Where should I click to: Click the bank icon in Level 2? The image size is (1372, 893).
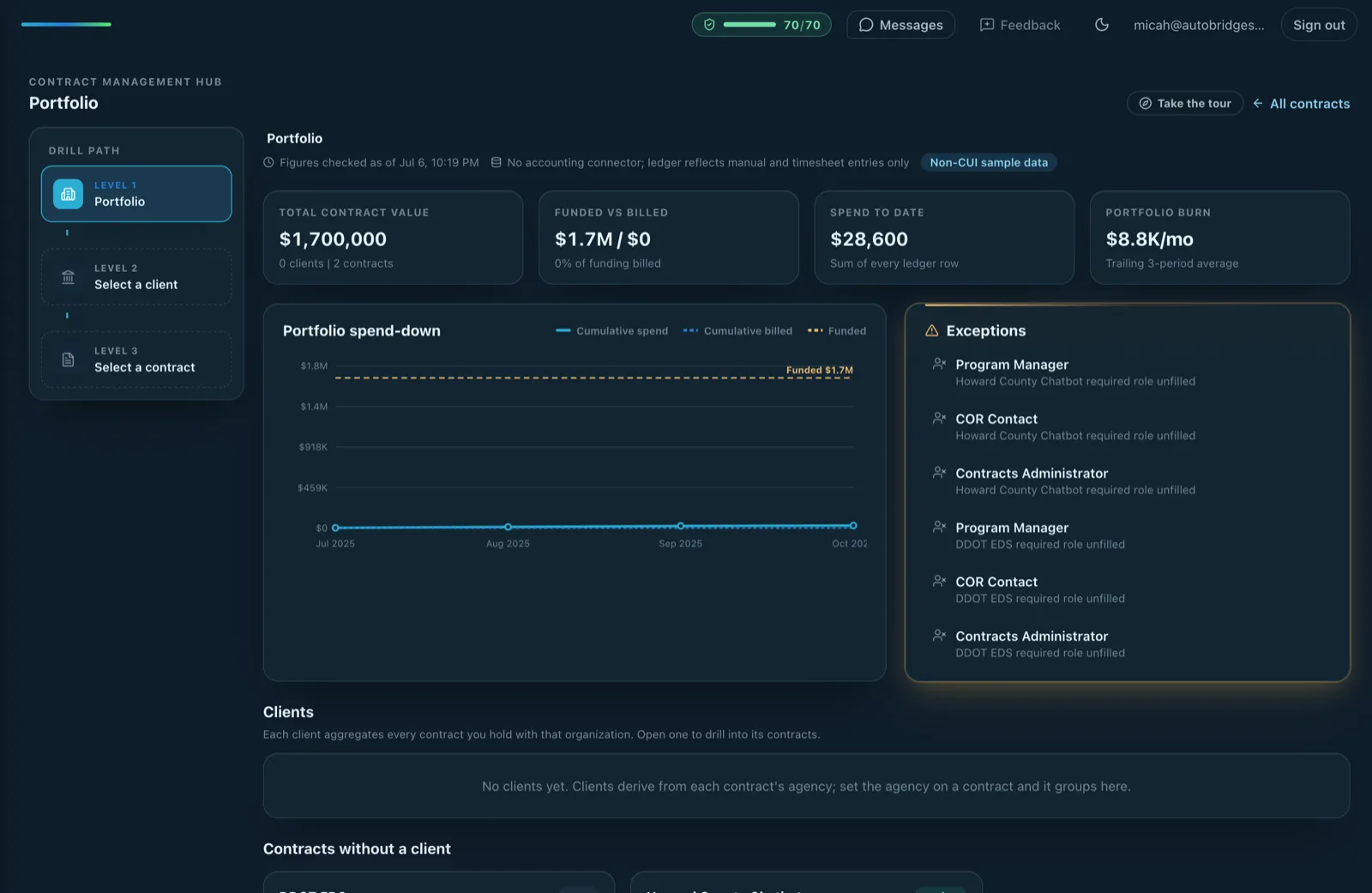tap(69, 277)
